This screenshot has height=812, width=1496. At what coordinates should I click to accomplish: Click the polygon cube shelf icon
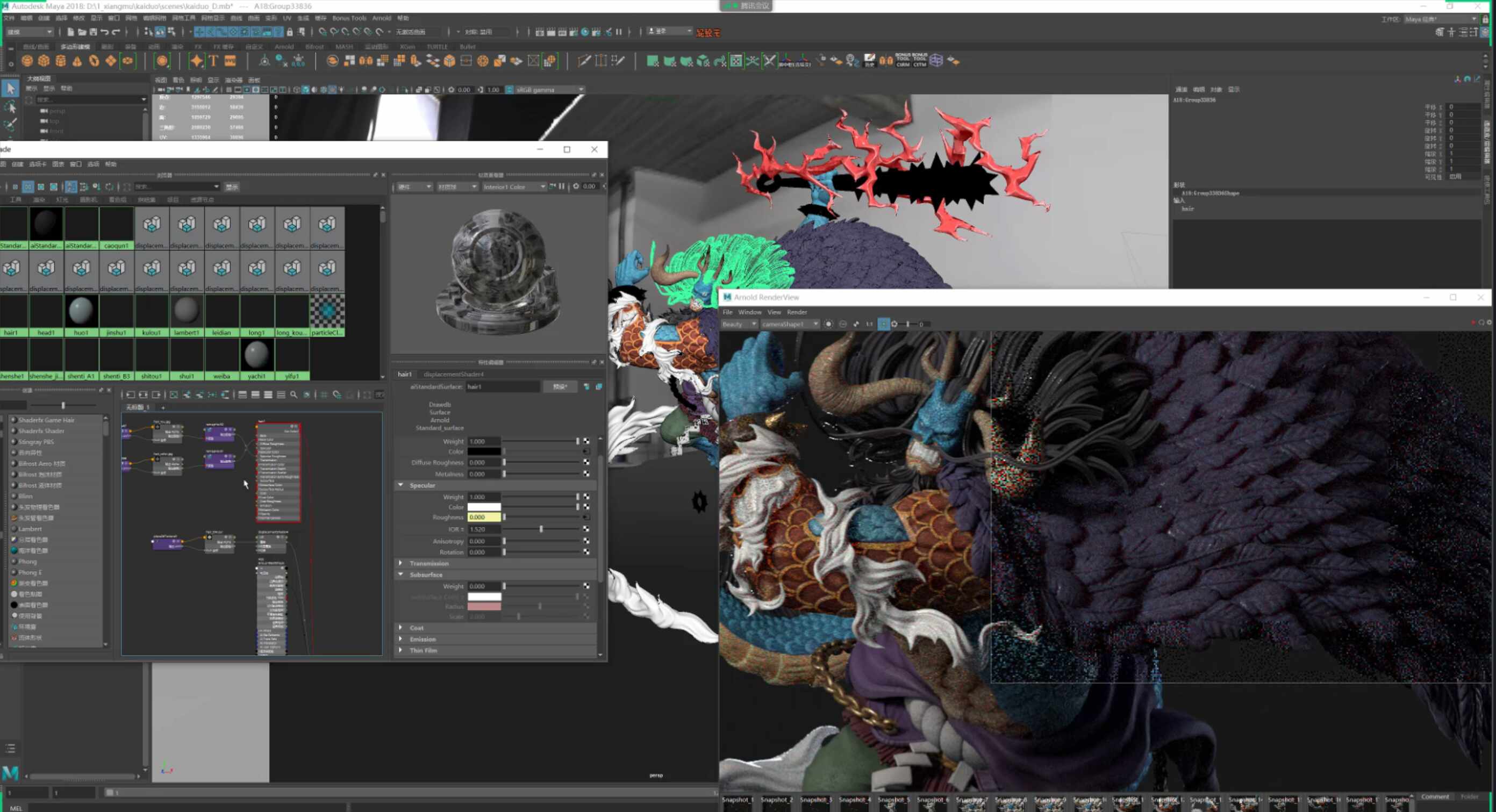pos(44,61)
